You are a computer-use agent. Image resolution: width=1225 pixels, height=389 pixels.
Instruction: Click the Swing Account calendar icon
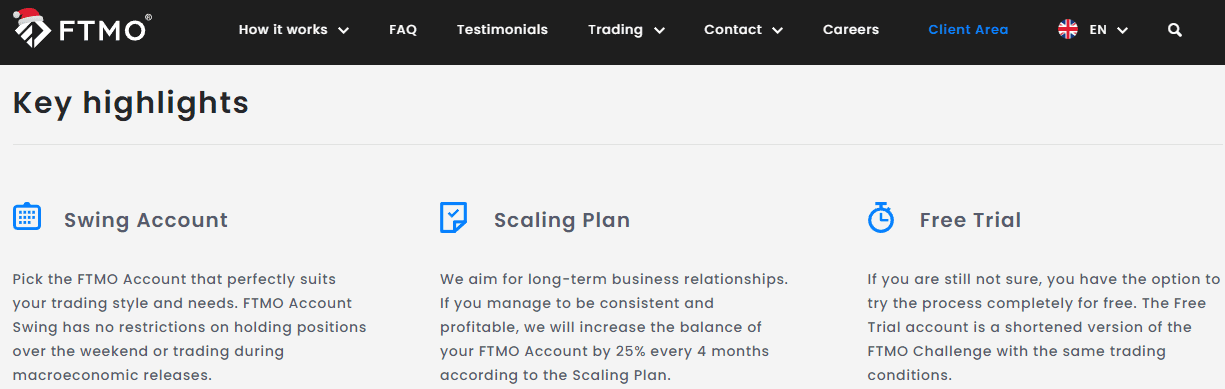[x=27, y=216]
